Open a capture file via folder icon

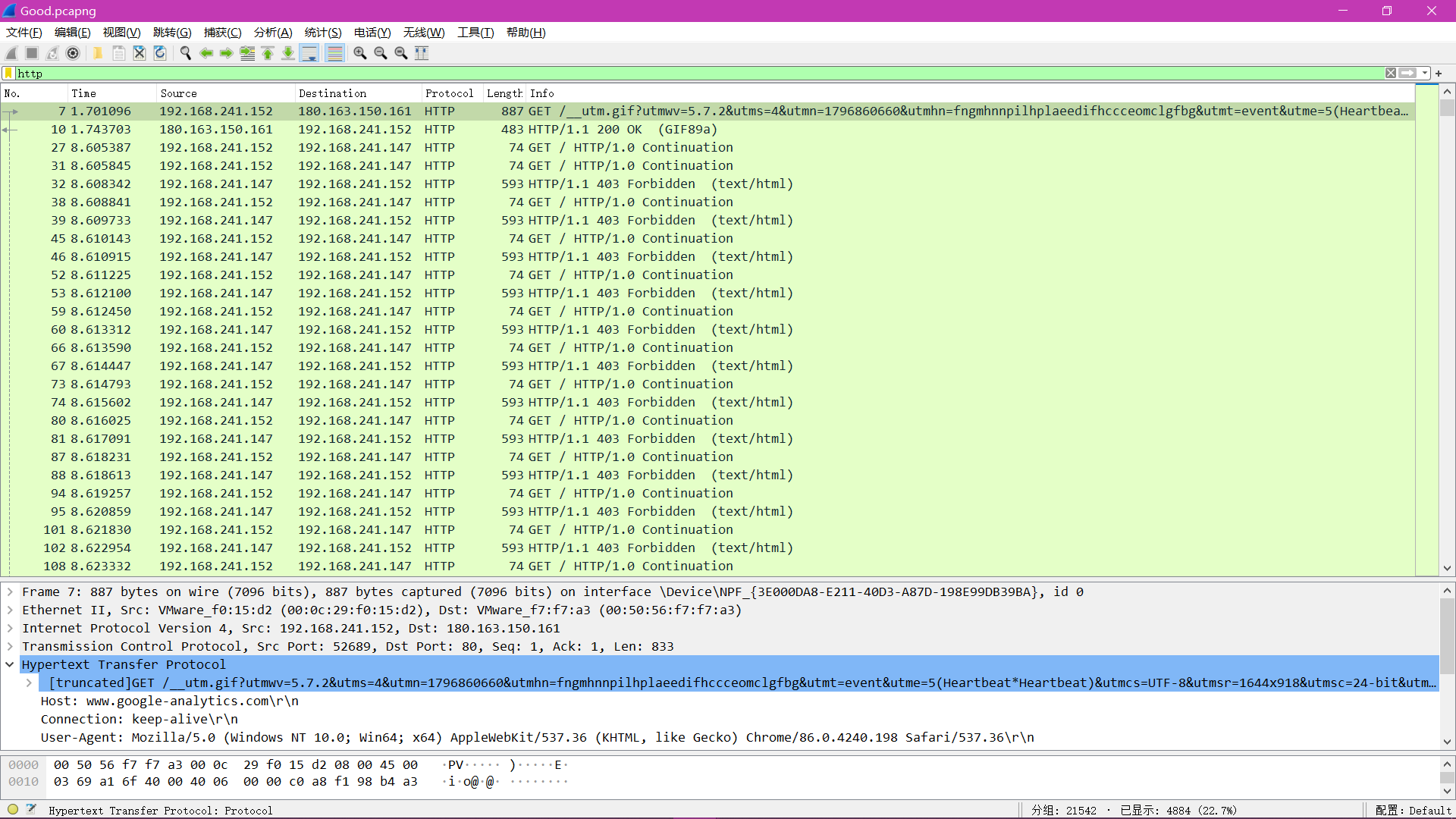(98, 53)
